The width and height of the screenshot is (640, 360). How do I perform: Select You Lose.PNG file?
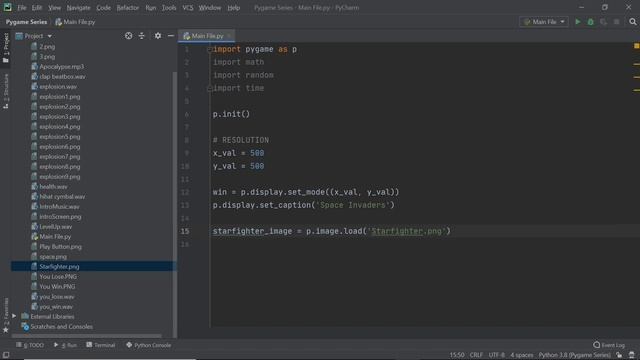pyautogui.click(x=58, y=276)
